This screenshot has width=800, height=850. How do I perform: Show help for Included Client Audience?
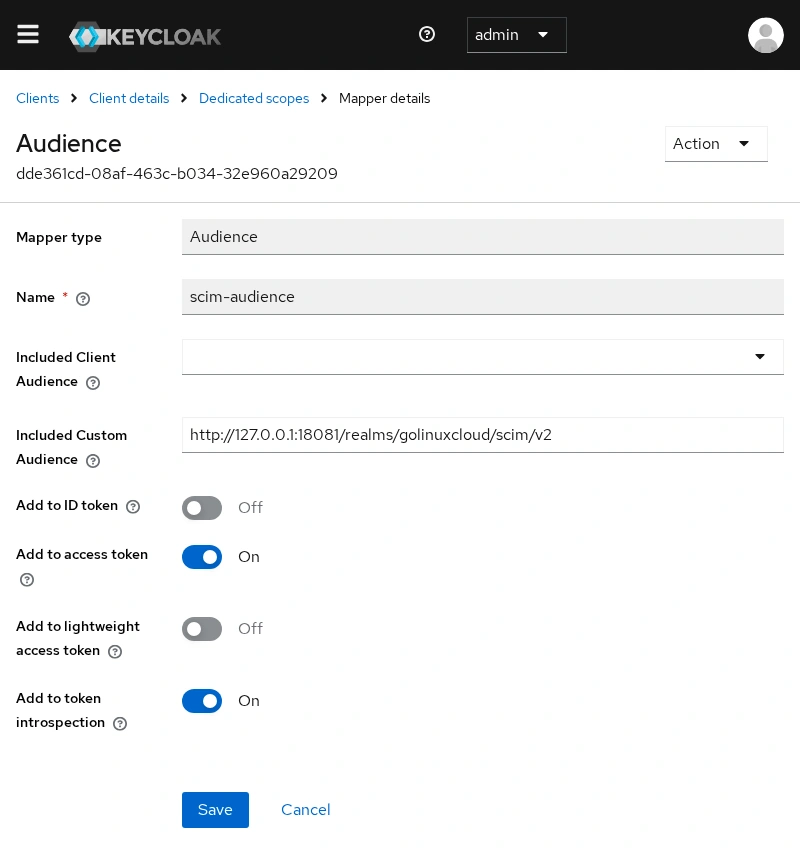click(93, 383)
